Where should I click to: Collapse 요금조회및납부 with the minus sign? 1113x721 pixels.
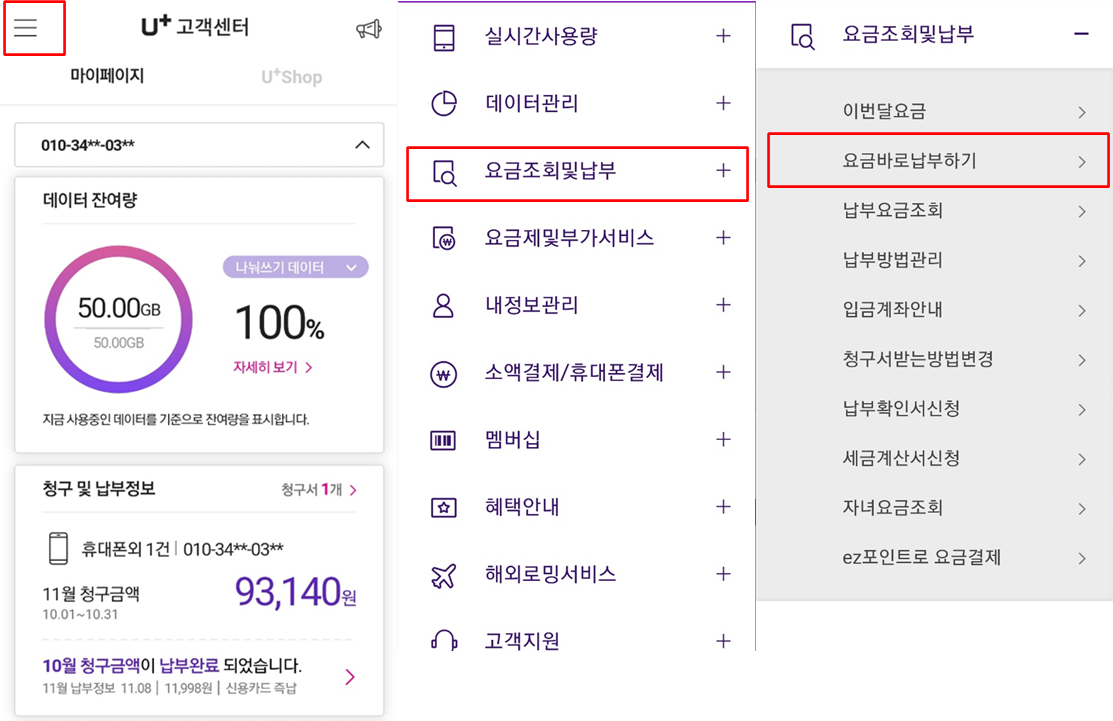1081,33
